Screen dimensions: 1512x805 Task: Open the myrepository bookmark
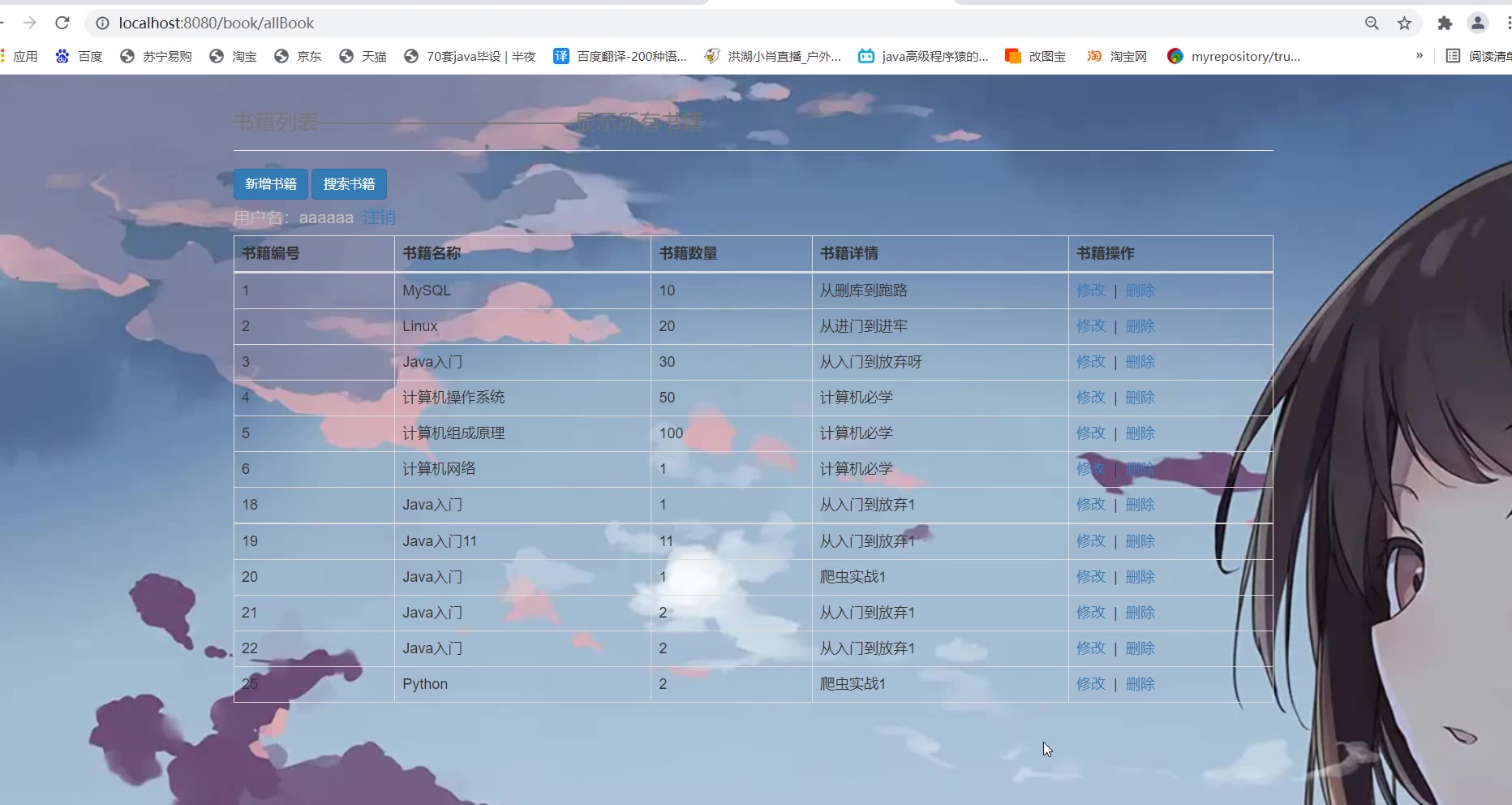click(1234, 56)
